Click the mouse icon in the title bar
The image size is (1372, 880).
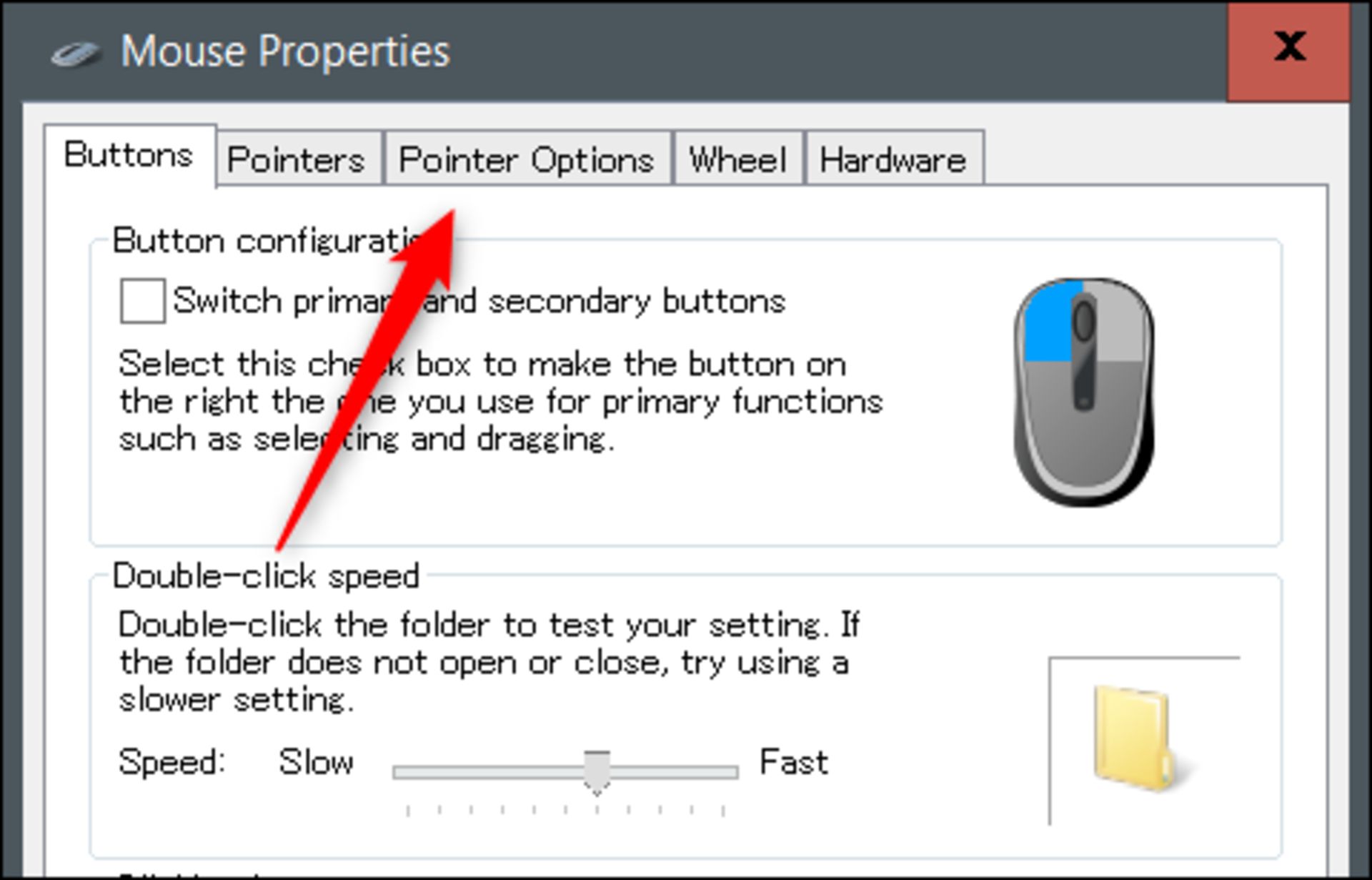pos(76,54)
